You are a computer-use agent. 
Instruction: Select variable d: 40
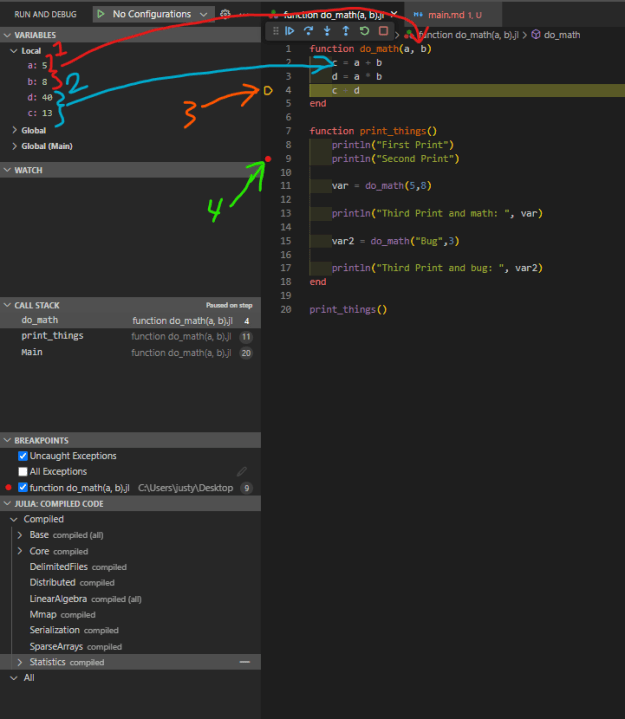tap(40, 97)
